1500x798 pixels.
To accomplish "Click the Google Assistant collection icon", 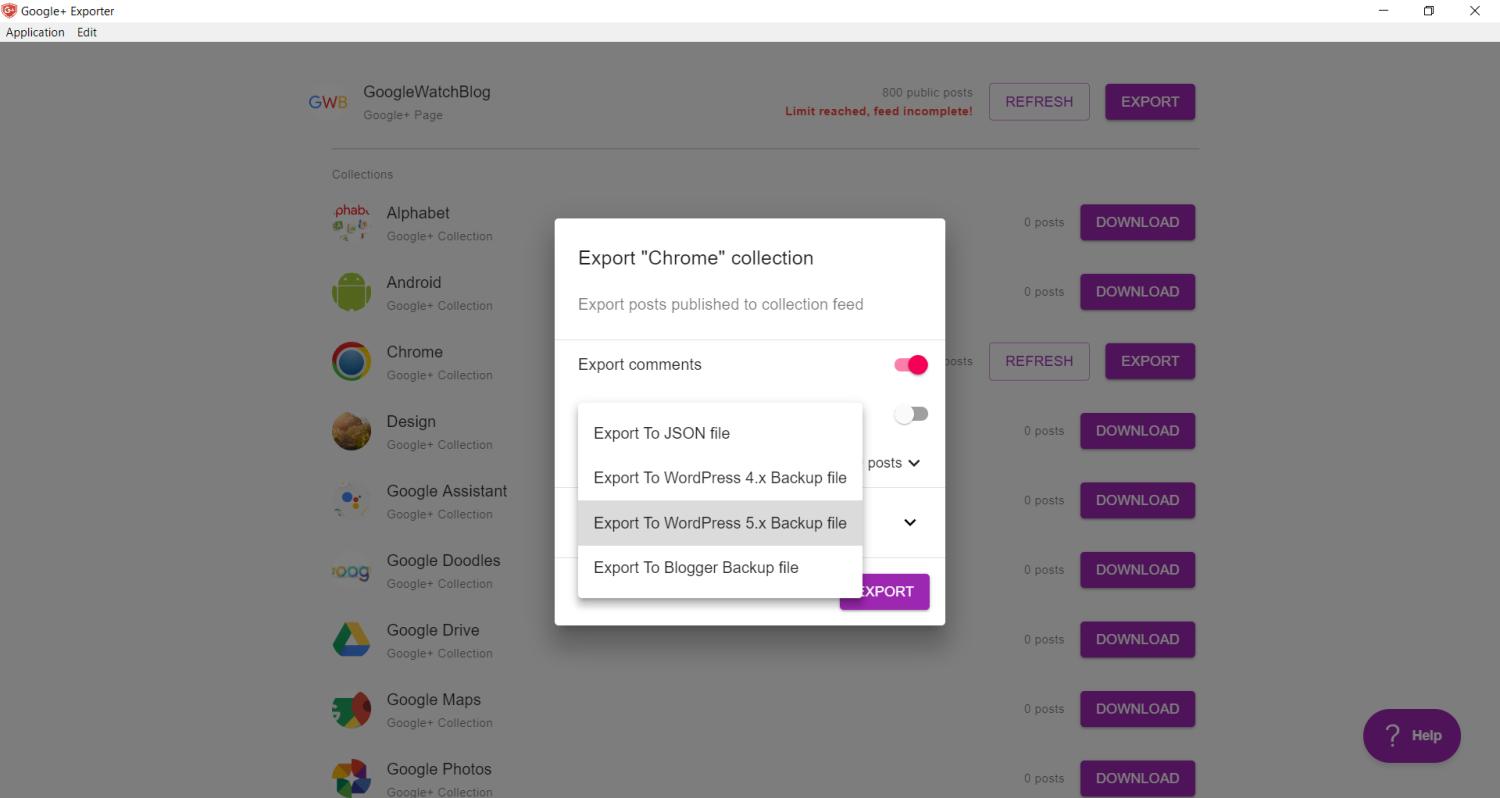I will (351, 500).
